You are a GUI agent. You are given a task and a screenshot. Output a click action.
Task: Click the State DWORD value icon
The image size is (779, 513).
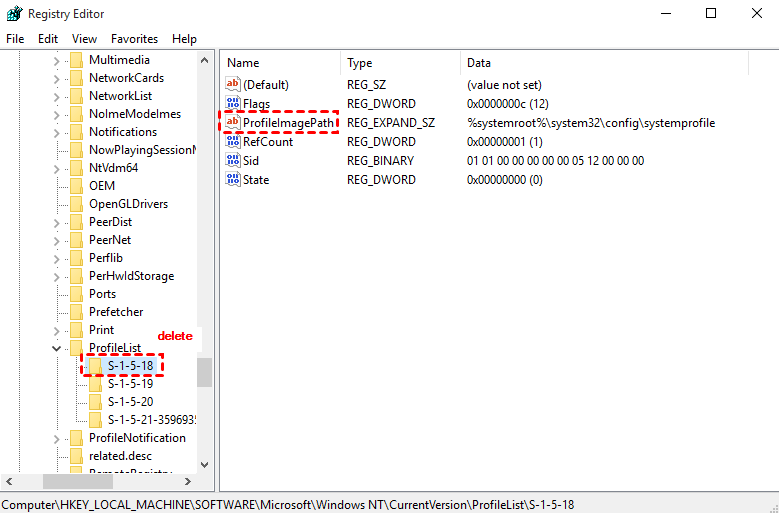pos(233,179)
